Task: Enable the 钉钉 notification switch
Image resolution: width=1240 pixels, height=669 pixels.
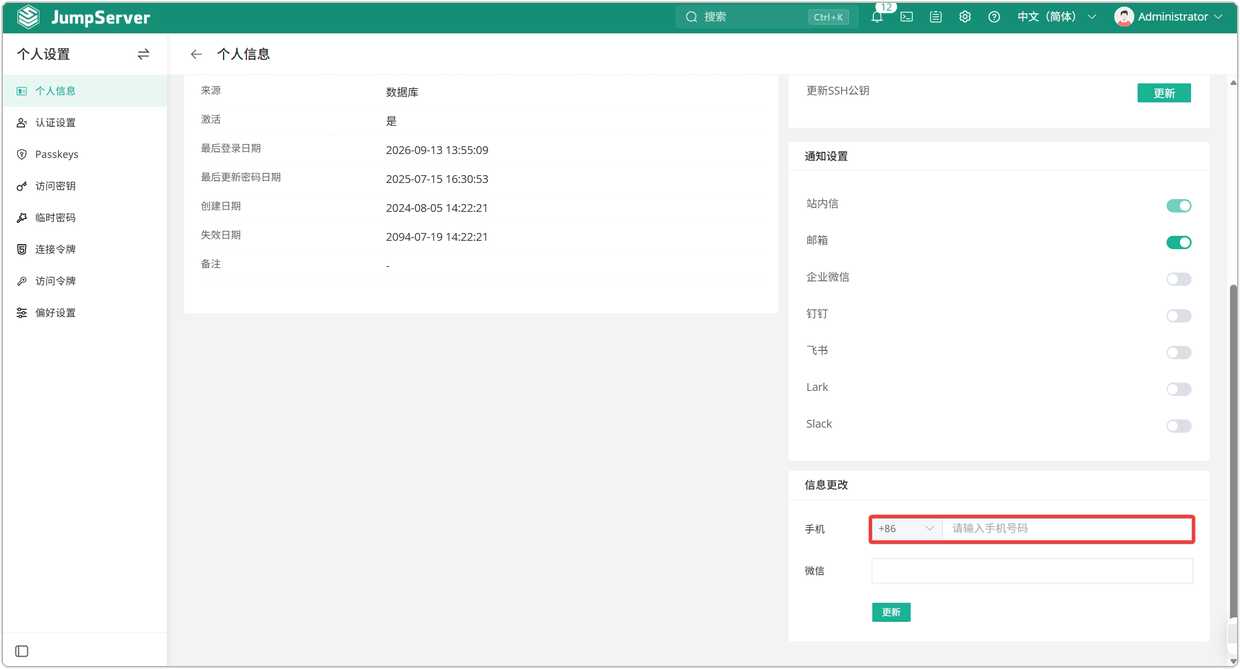Action: pyautogui.click(x=1179, y=316)
